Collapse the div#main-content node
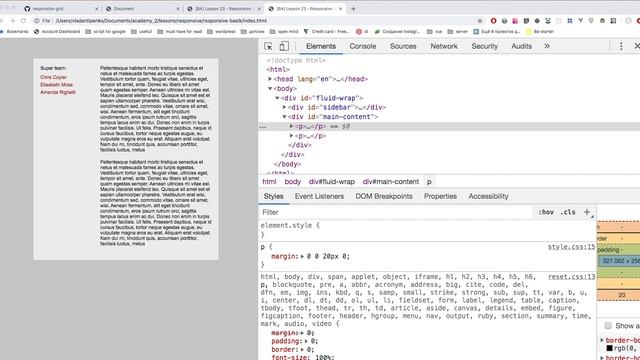The height and width of the screenshot is (360, 640). (284, 117)
